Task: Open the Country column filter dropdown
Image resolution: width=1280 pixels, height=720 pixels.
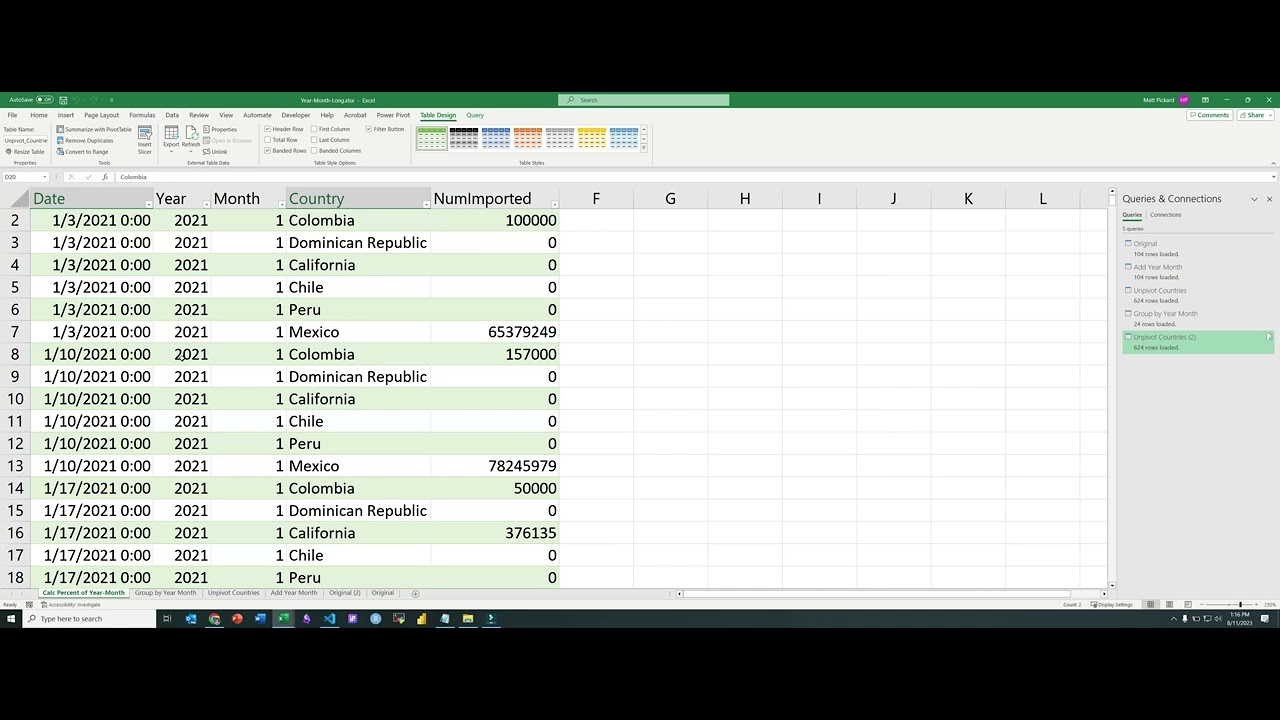Action: pyautogui.click(x=426, y=204)
